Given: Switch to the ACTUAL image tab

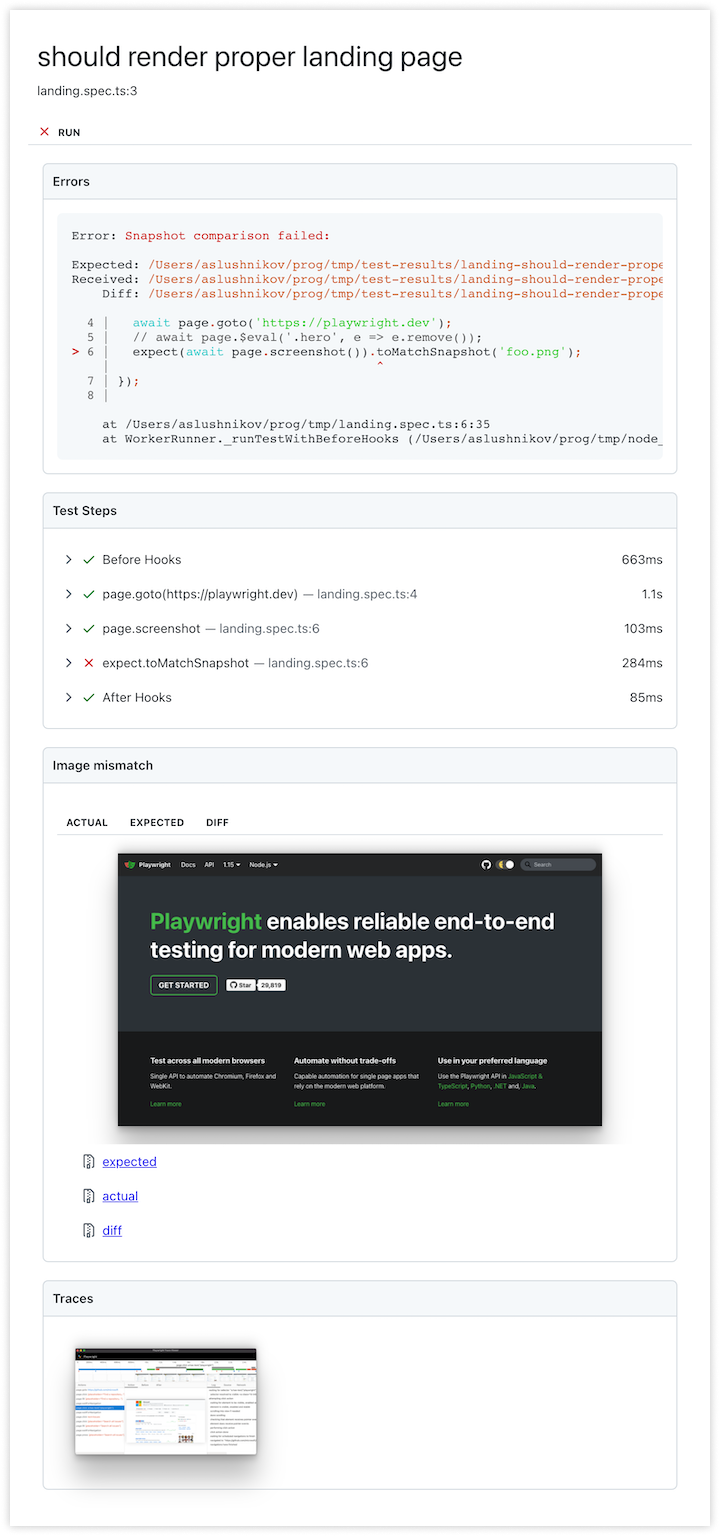Looking at the screenshot, I should 87,822.
